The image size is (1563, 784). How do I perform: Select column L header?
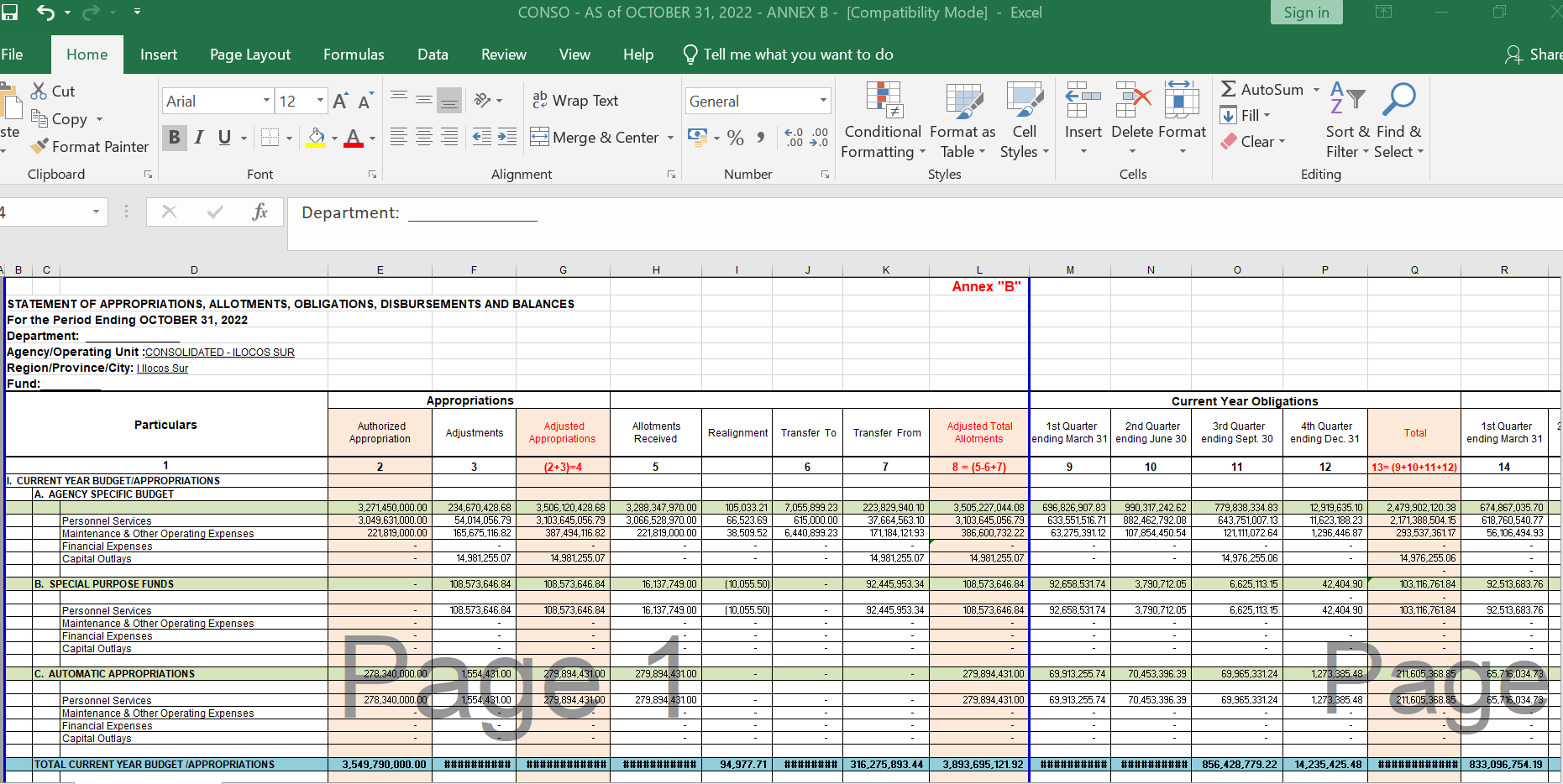click(x=979, y=269)
